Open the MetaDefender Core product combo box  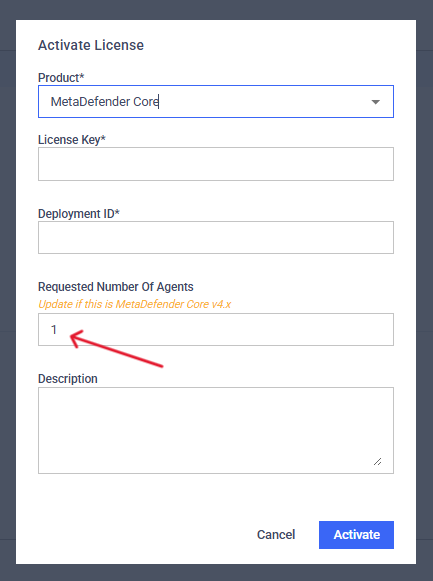pos(216,102)
